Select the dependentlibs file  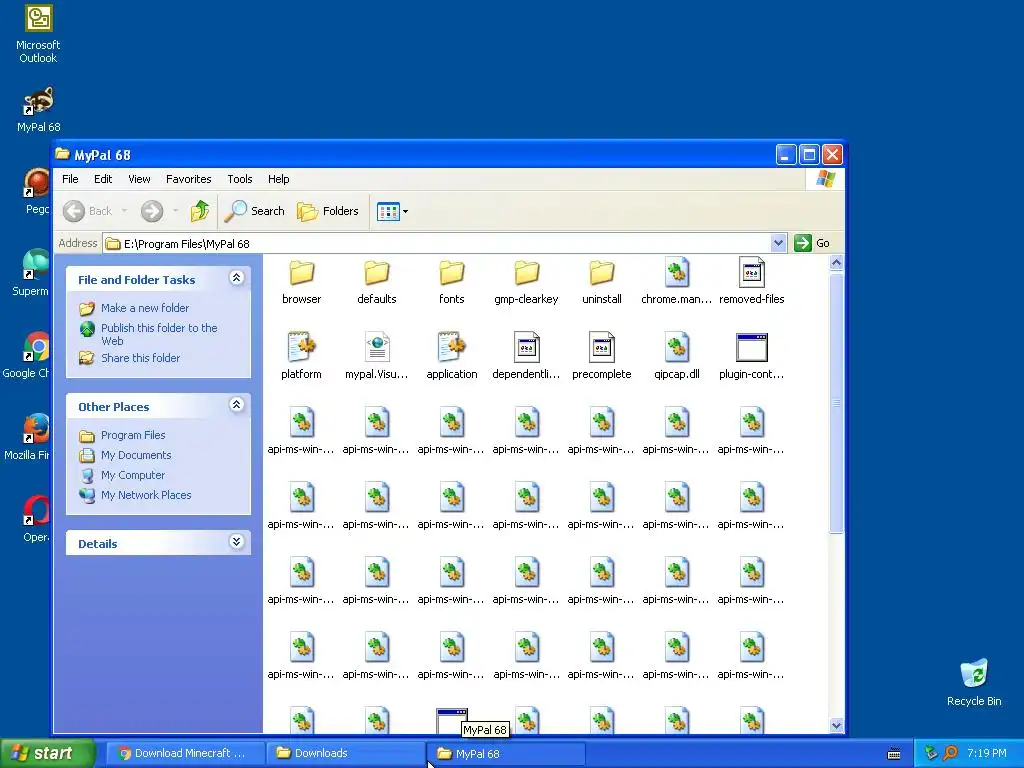(526, 357)
